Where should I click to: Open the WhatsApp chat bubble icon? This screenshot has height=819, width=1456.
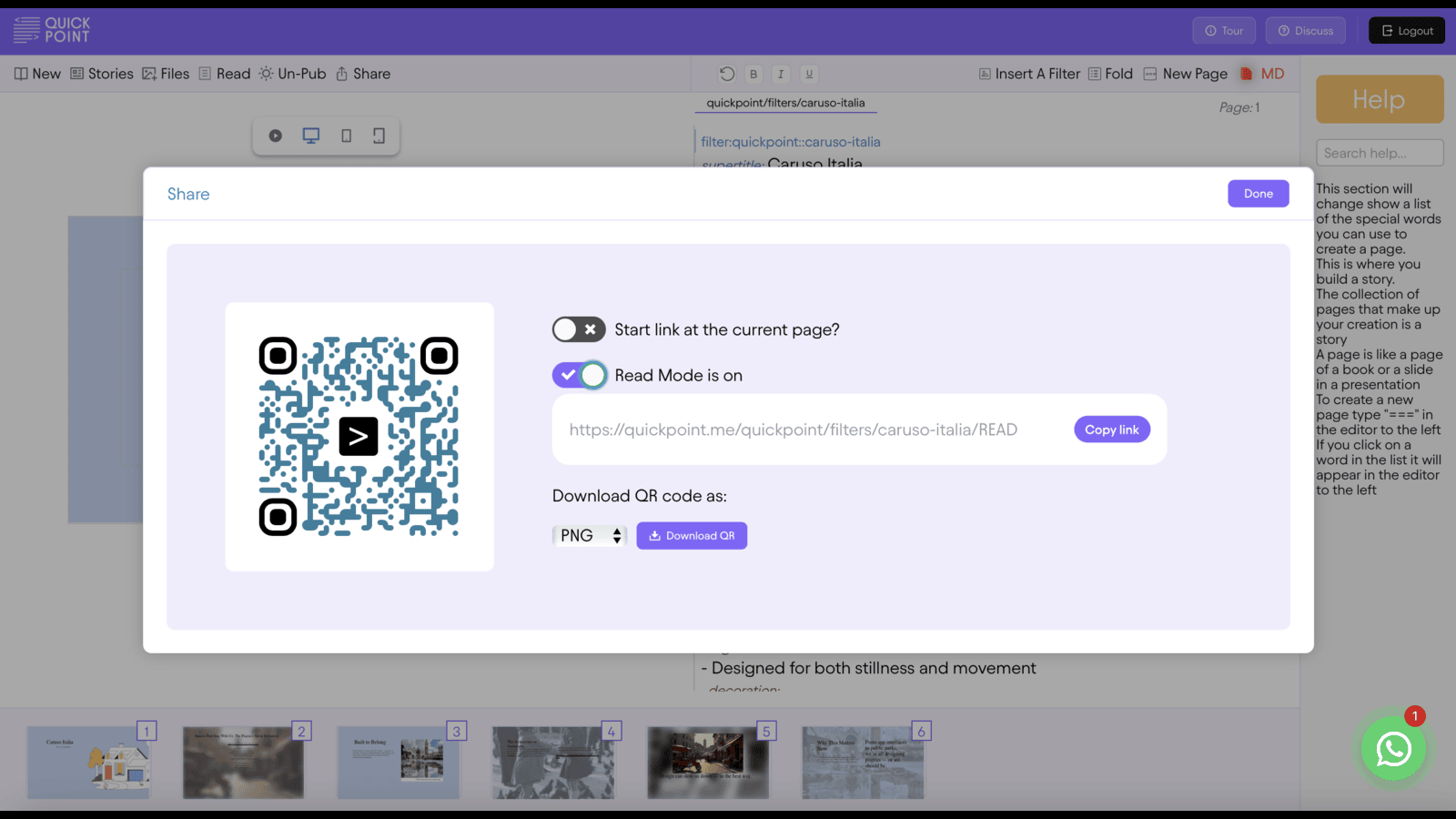(x=1393, y=749)
